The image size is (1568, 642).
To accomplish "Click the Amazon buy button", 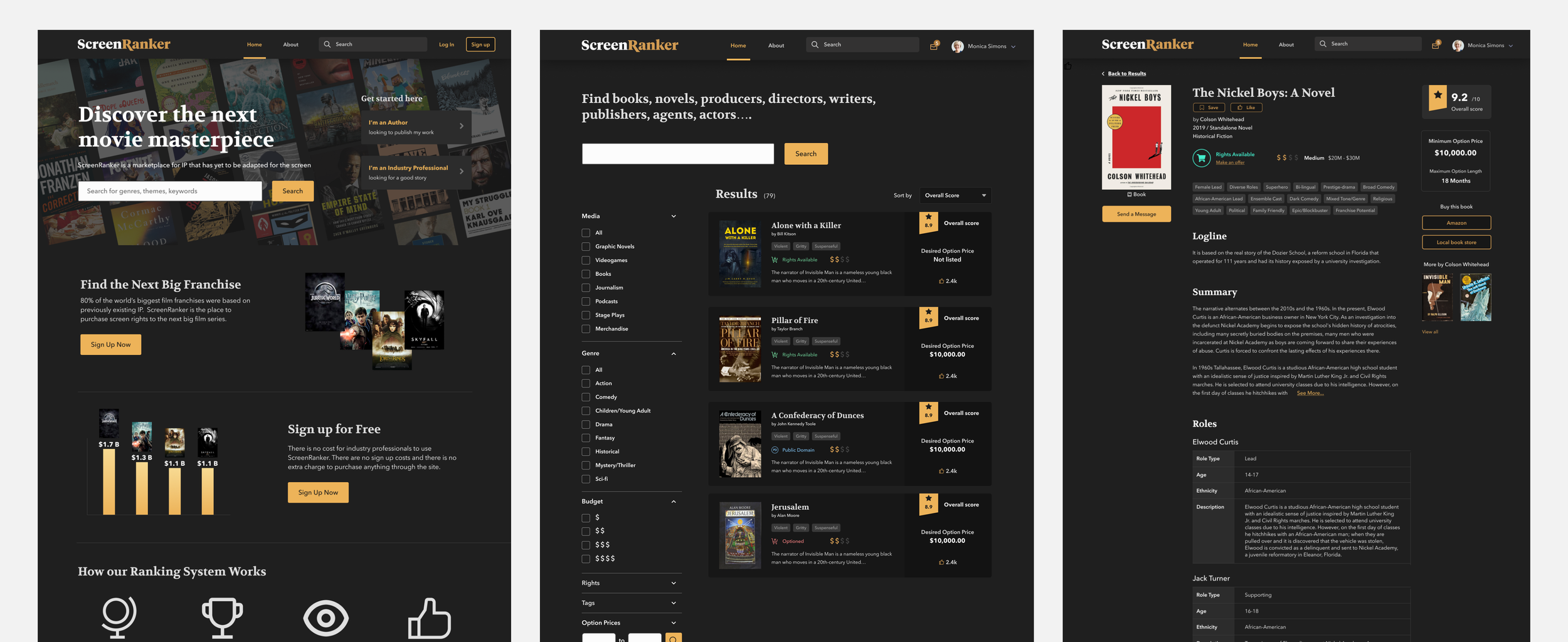I will (x=1456, y=223).
